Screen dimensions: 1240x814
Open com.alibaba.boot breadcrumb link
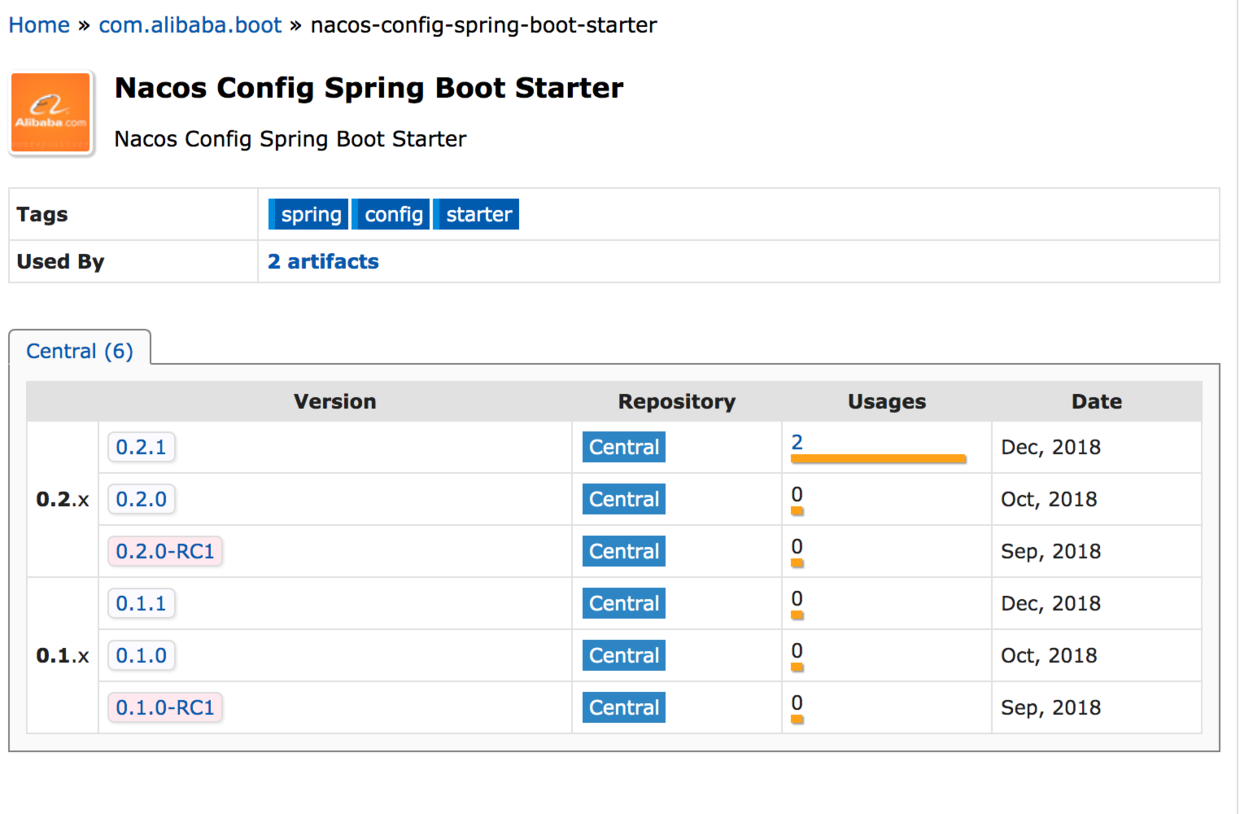190,25
